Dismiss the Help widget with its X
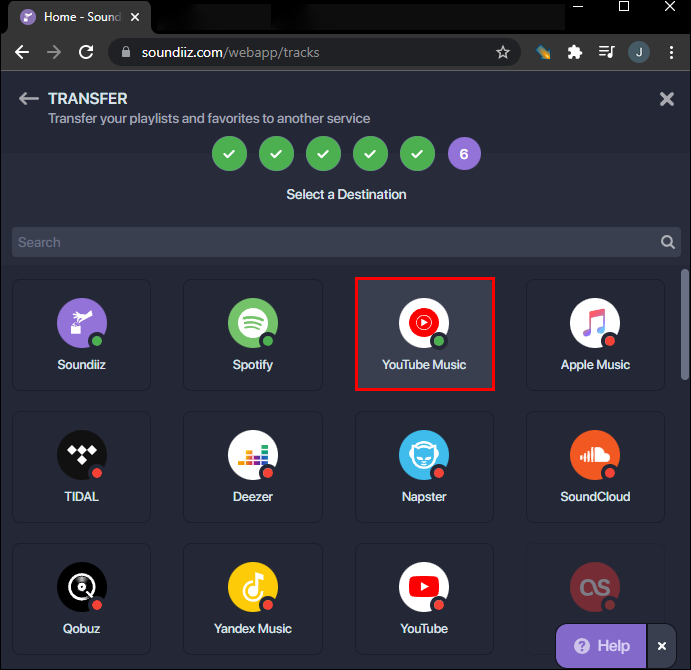The image size is (691, 670). (x=661, y=646)
